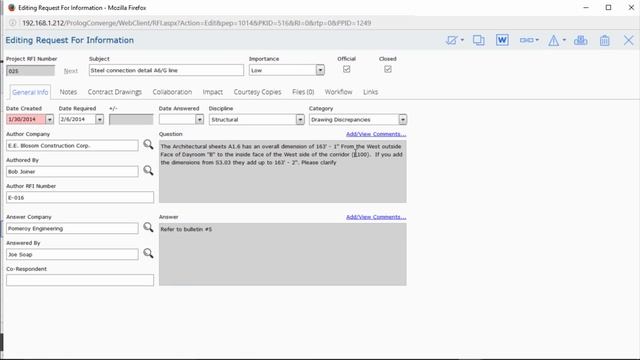Open the dropdown arrow beside the link icon
Viewport: 640px width, 360px height.
[x=537, y=40]
